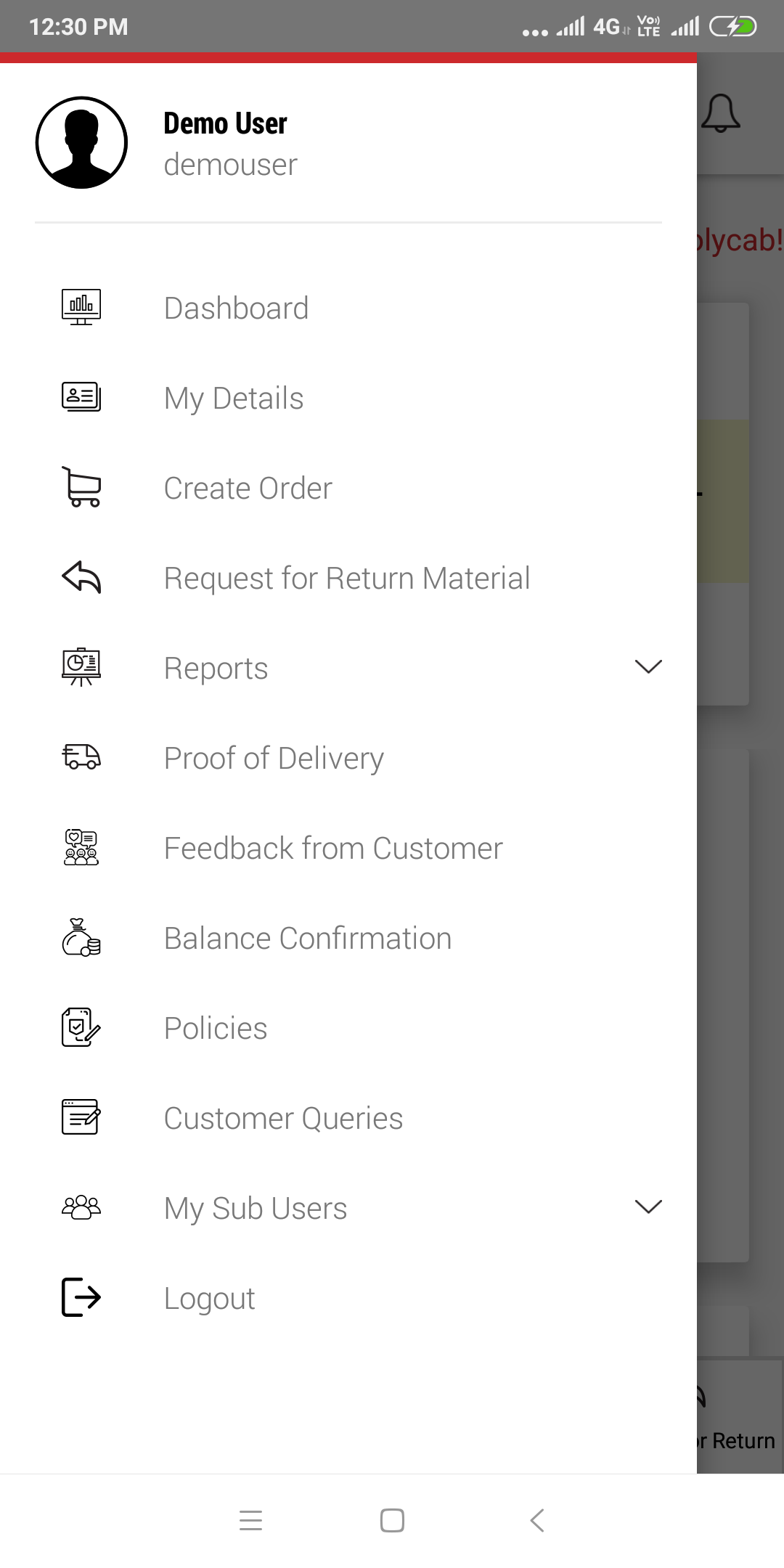Image resolution: width=784 pixels, height=1568 pixels.
Task: Tap the Logout exit arrow icon
Action: pos(81,1297)
